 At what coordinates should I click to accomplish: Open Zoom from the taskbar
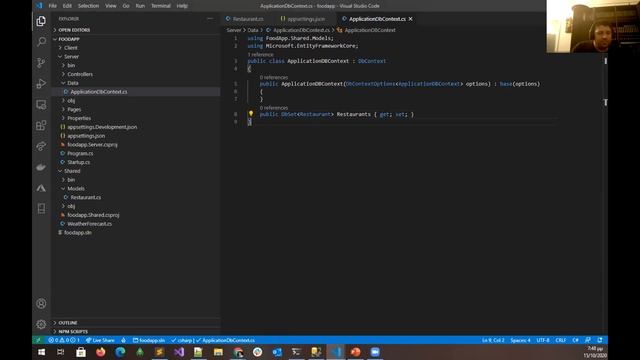pyautogui.click(x=375, y=352)
